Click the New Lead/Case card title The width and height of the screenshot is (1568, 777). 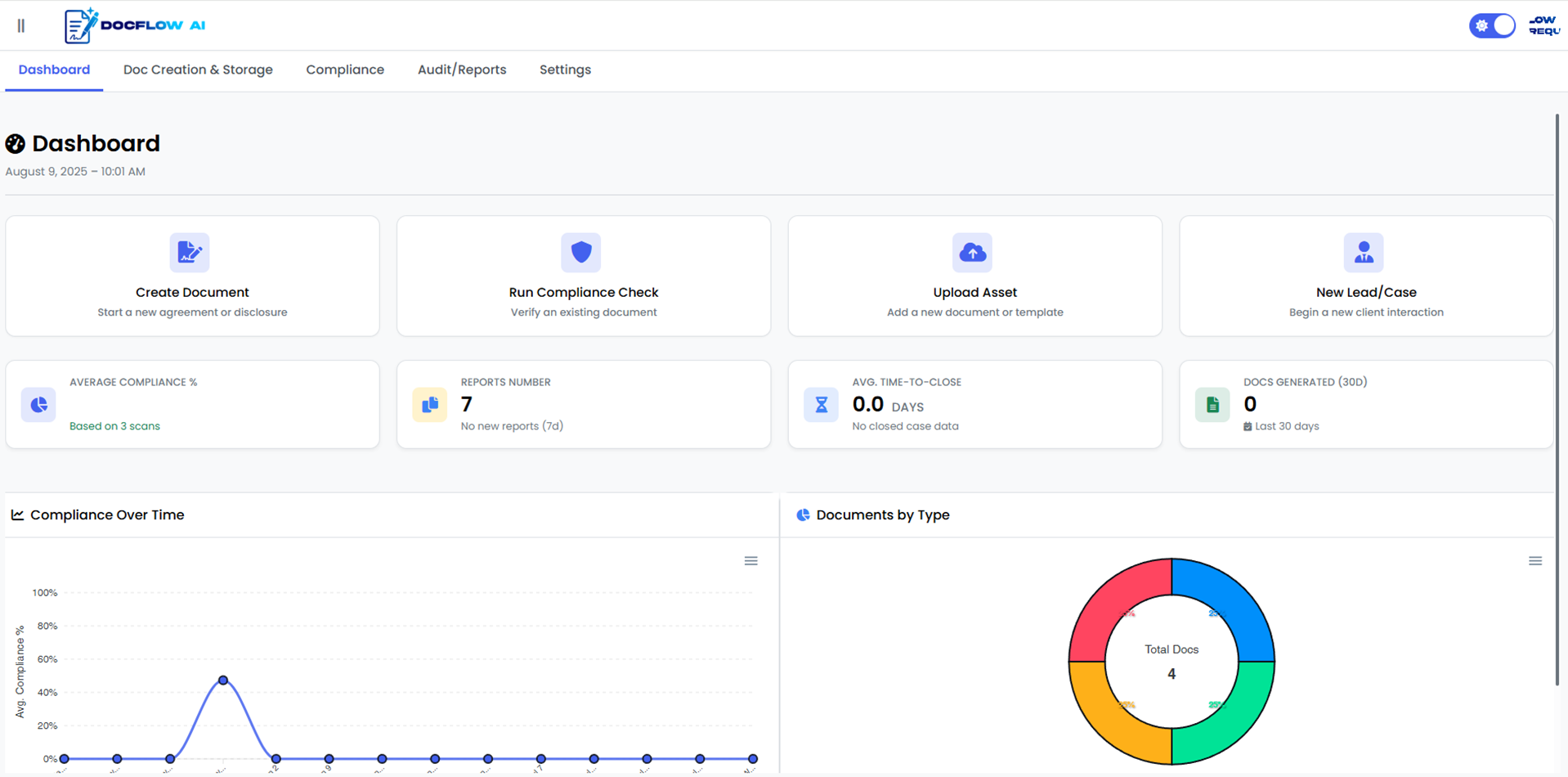tap(1366, 292)
